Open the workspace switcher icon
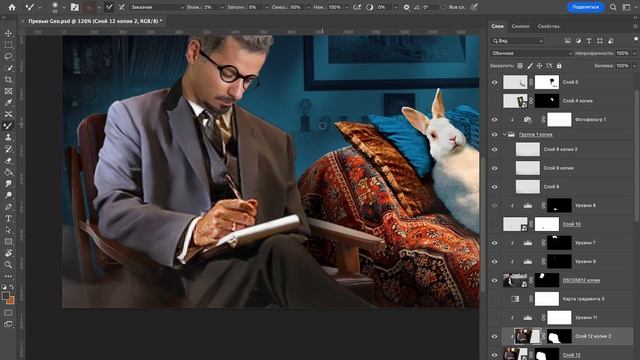The image size is (640, 360). [x=627, y=7]
